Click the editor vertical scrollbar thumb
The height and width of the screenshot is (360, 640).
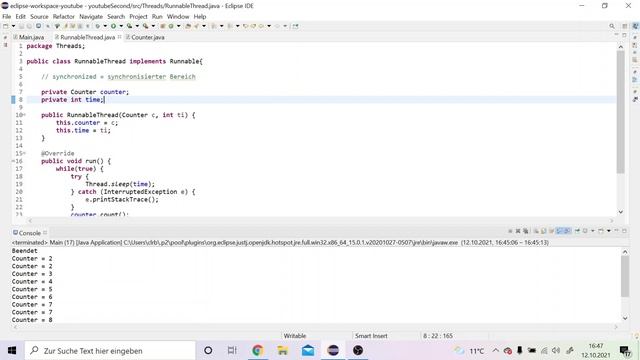coord(620,112)
